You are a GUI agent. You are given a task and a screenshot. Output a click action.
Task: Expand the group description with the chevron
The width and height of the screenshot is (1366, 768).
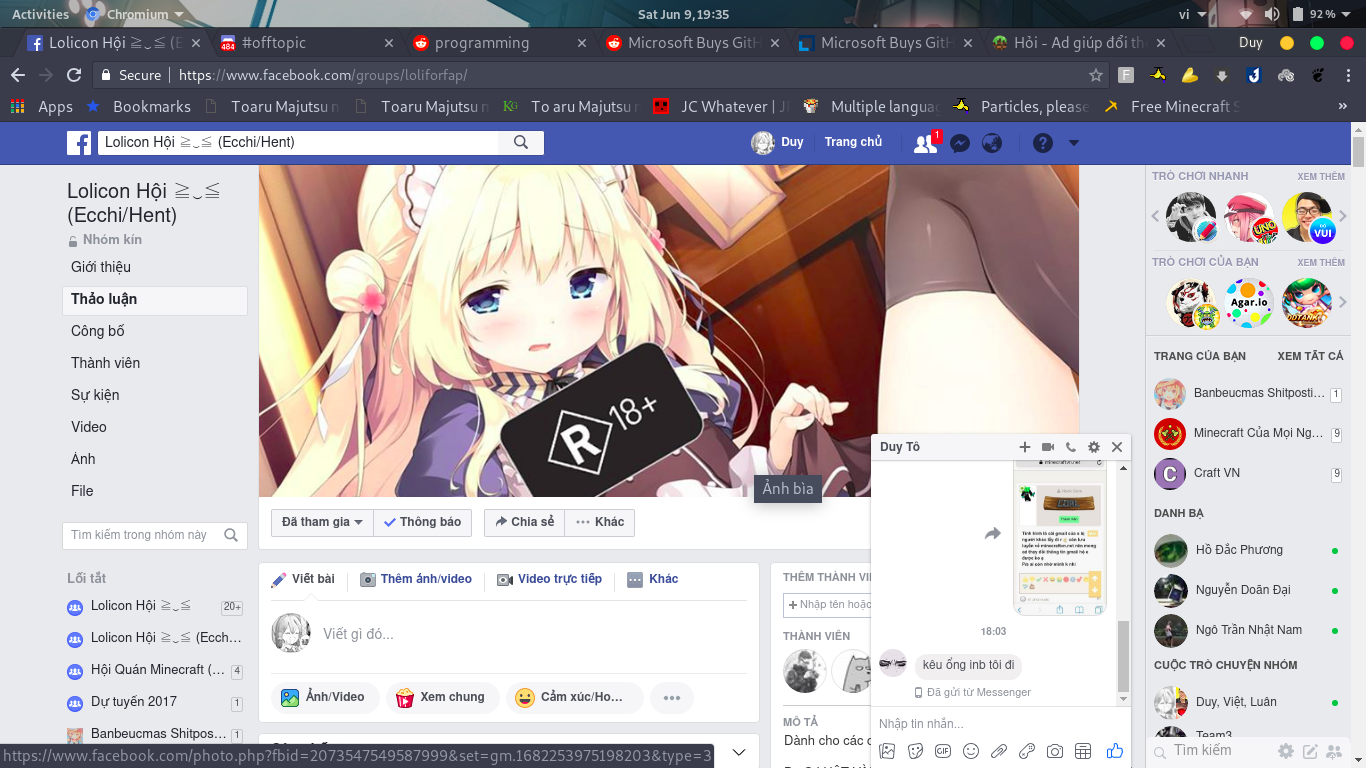click(x=739, y=751)
